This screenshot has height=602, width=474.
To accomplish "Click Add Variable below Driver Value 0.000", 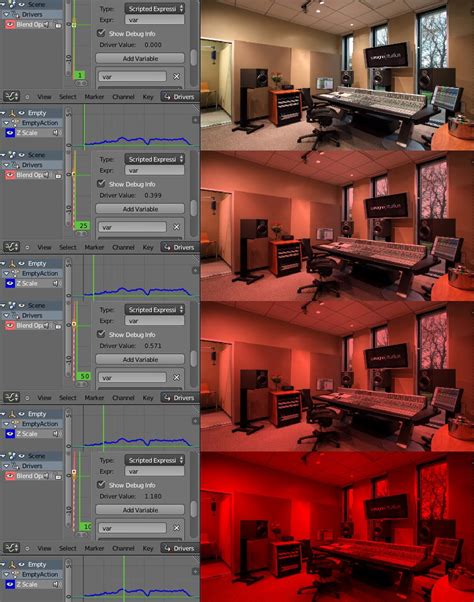I will [x=140, y=58].
